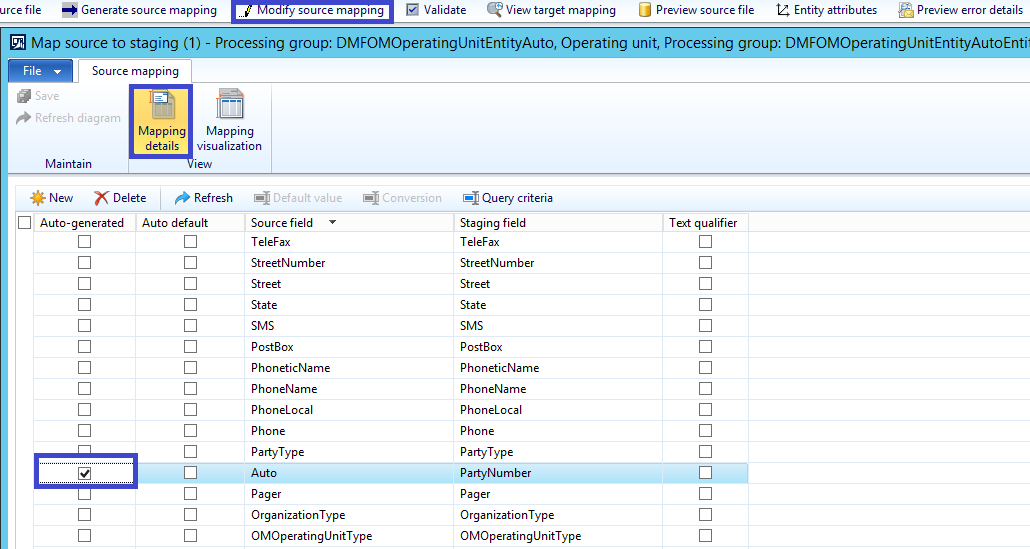Refresh the mapping grid
Screen dimensions: 1030x549
[x=204, y=198]
